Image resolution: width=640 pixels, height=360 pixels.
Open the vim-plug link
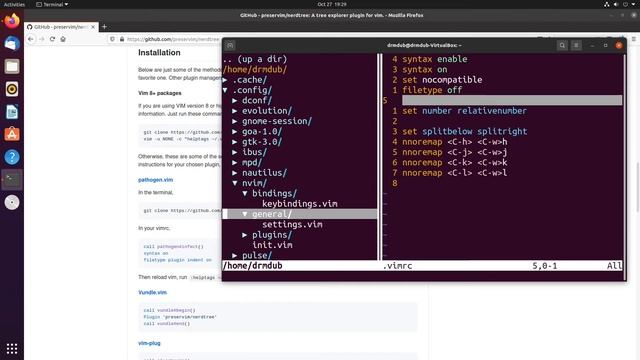pyautogui.click(x=149, y=343)
